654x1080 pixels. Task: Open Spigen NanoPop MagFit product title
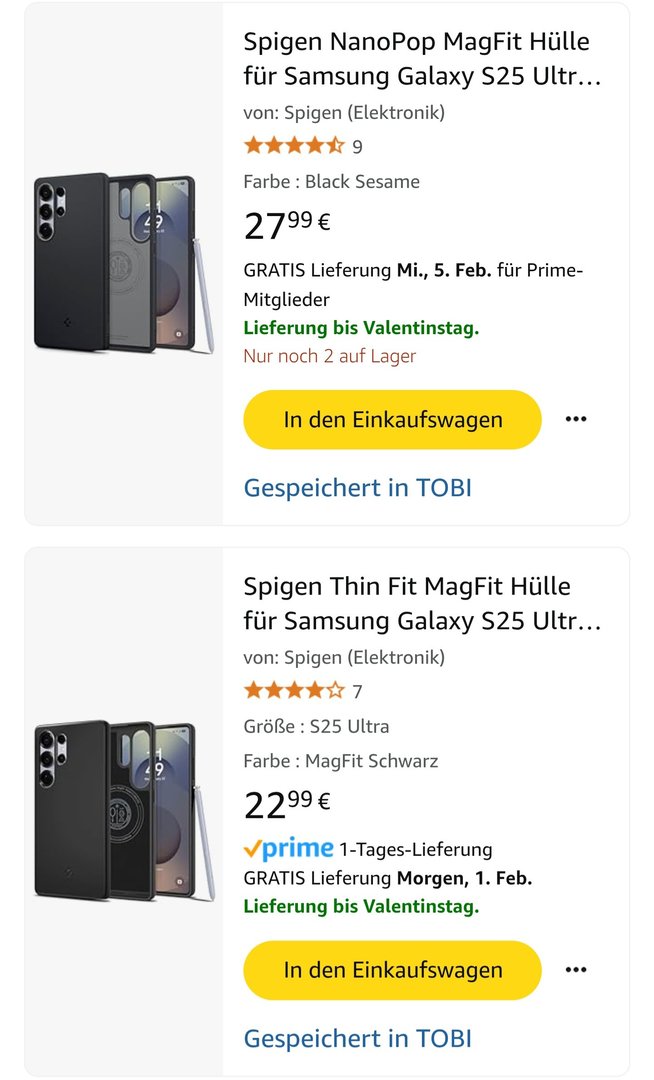click(422, 59)
